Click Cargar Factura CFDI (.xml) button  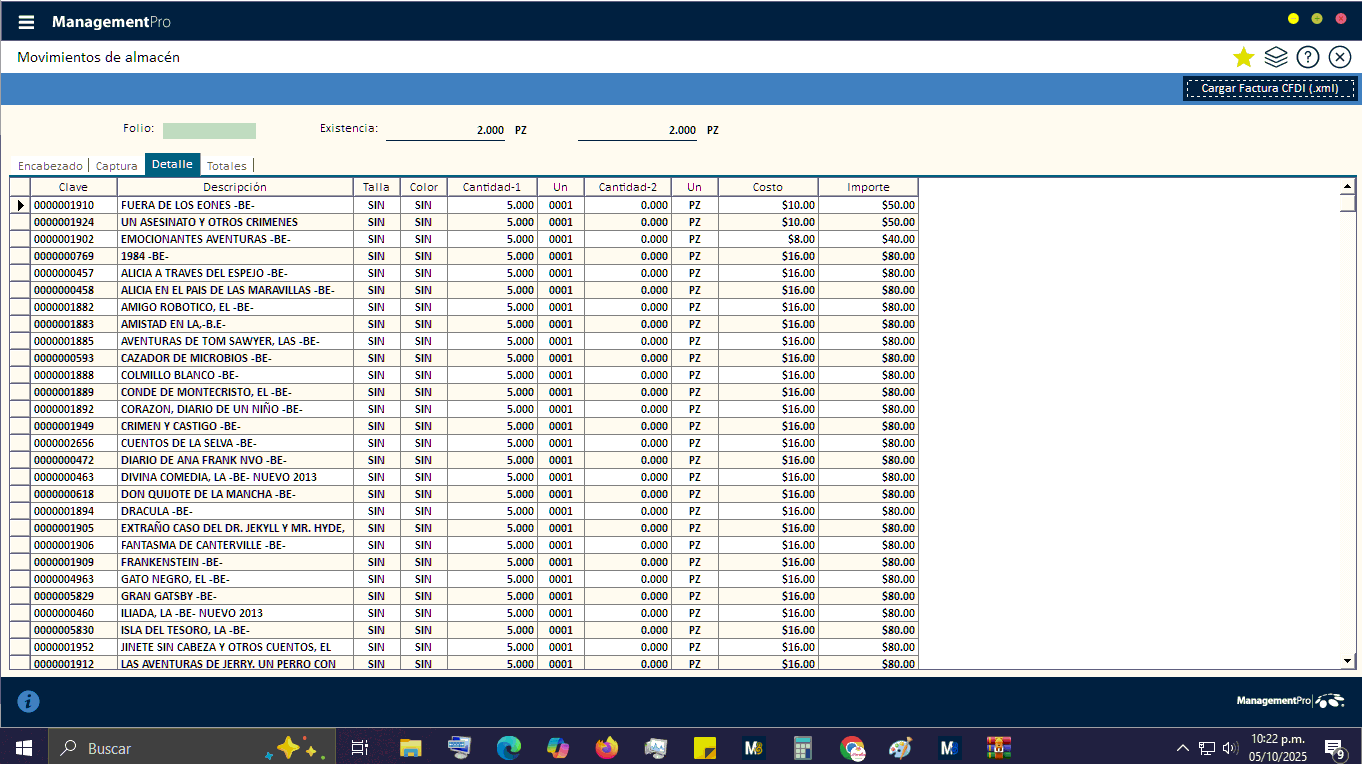pos(1269,89)
